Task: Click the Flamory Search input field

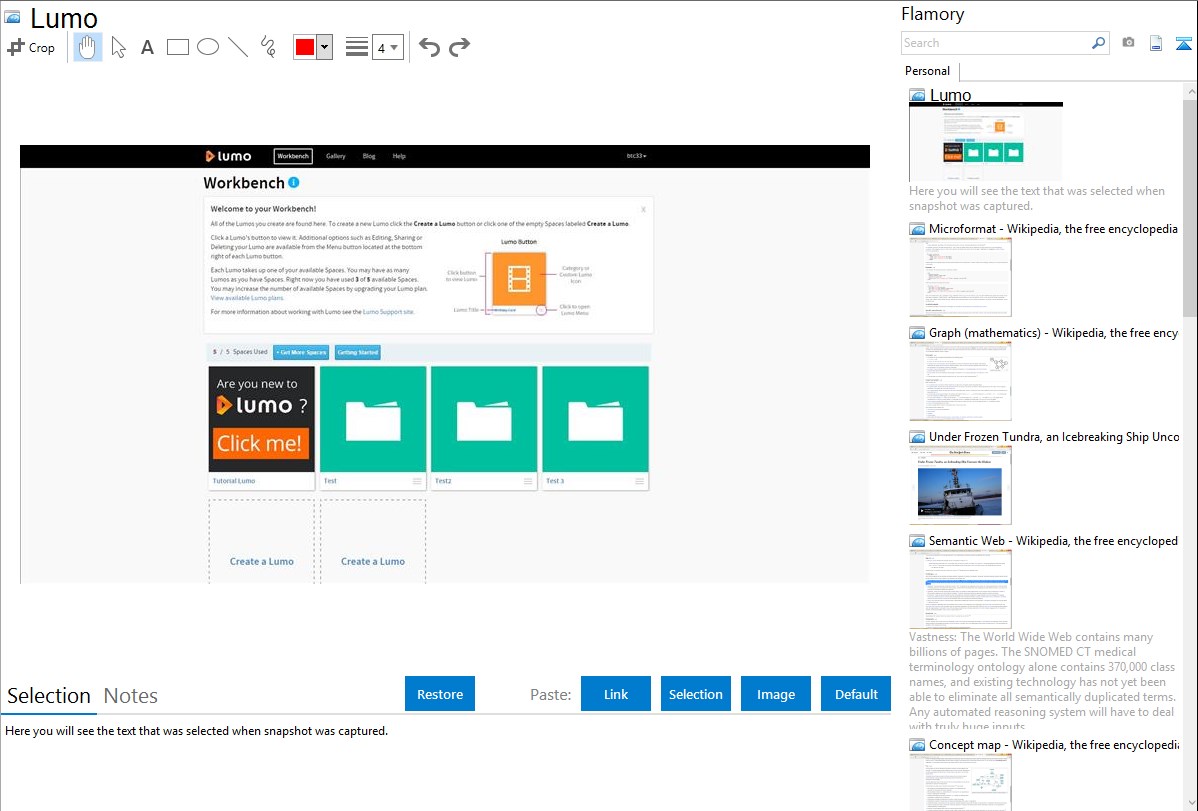Action: 996,43
